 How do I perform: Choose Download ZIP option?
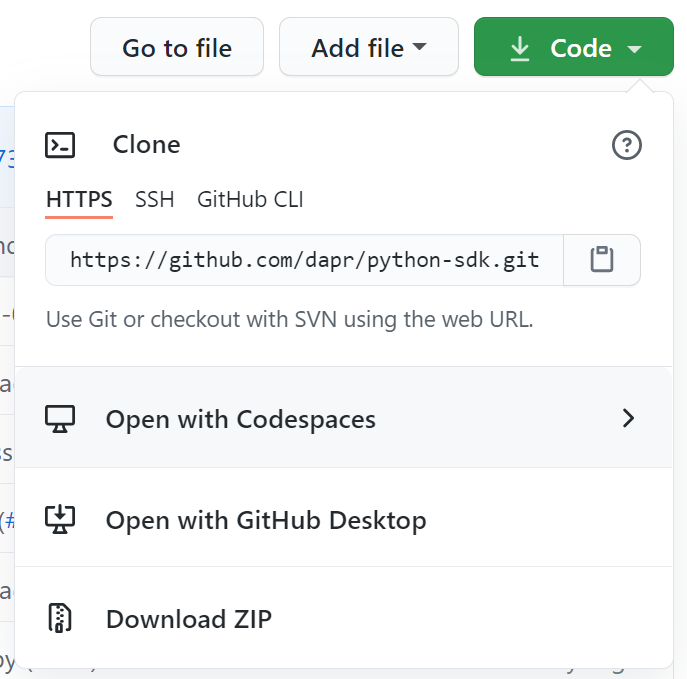click(x=189, y=619)
